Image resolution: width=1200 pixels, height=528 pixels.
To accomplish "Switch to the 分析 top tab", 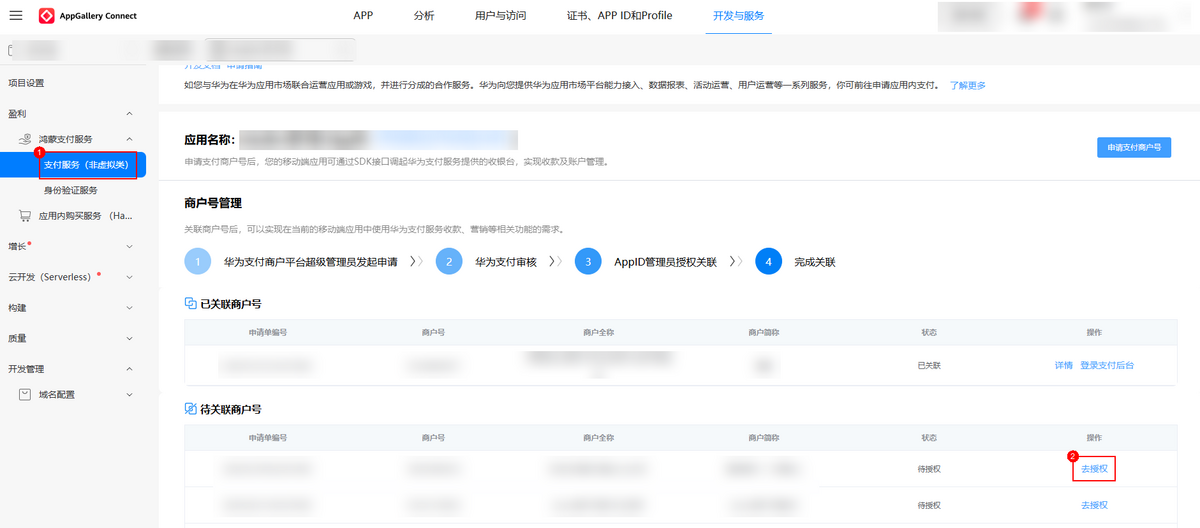I will point(423,16).
